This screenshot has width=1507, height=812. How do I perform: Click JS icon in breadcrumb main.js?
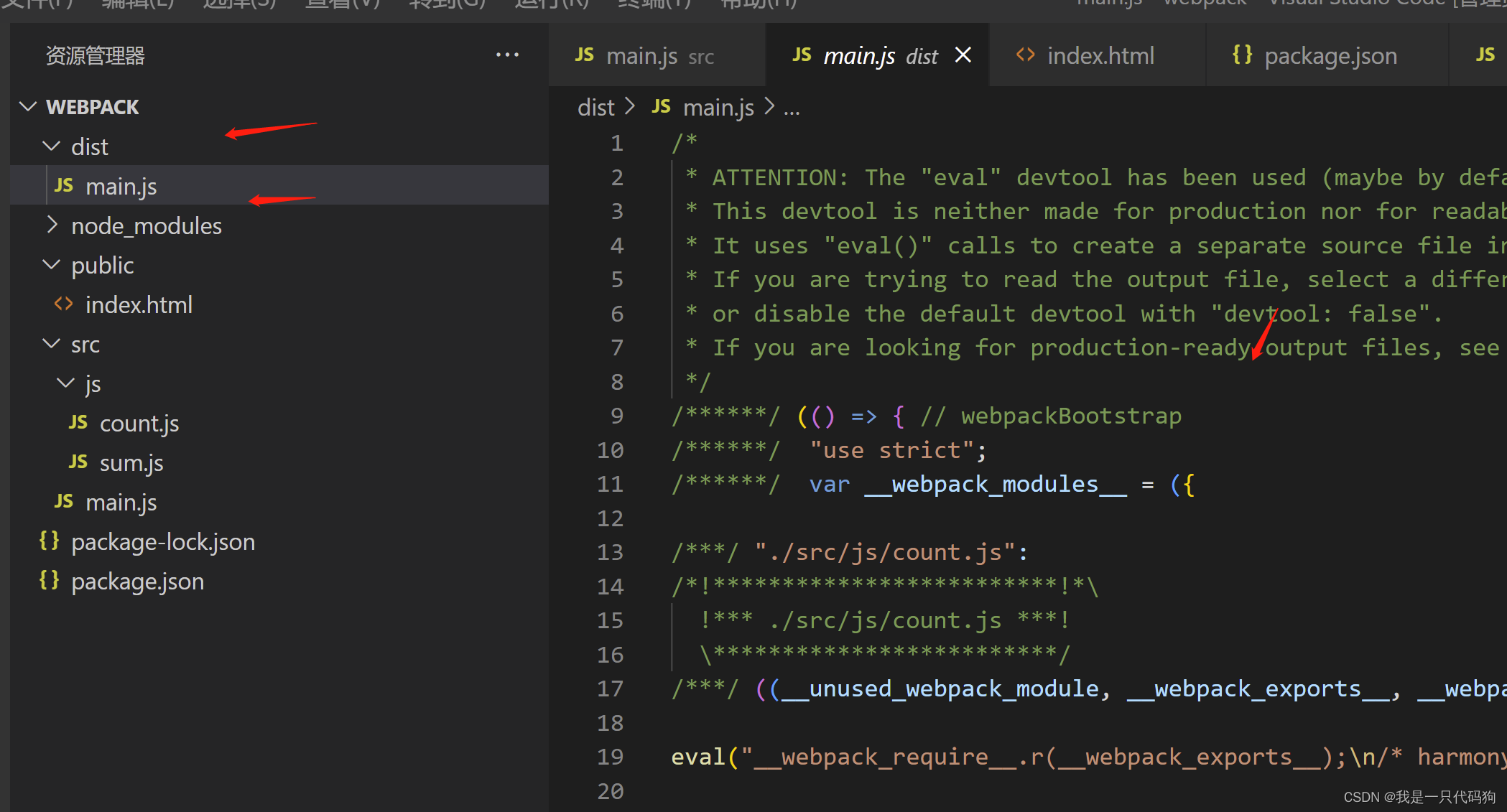pos(661,107)
